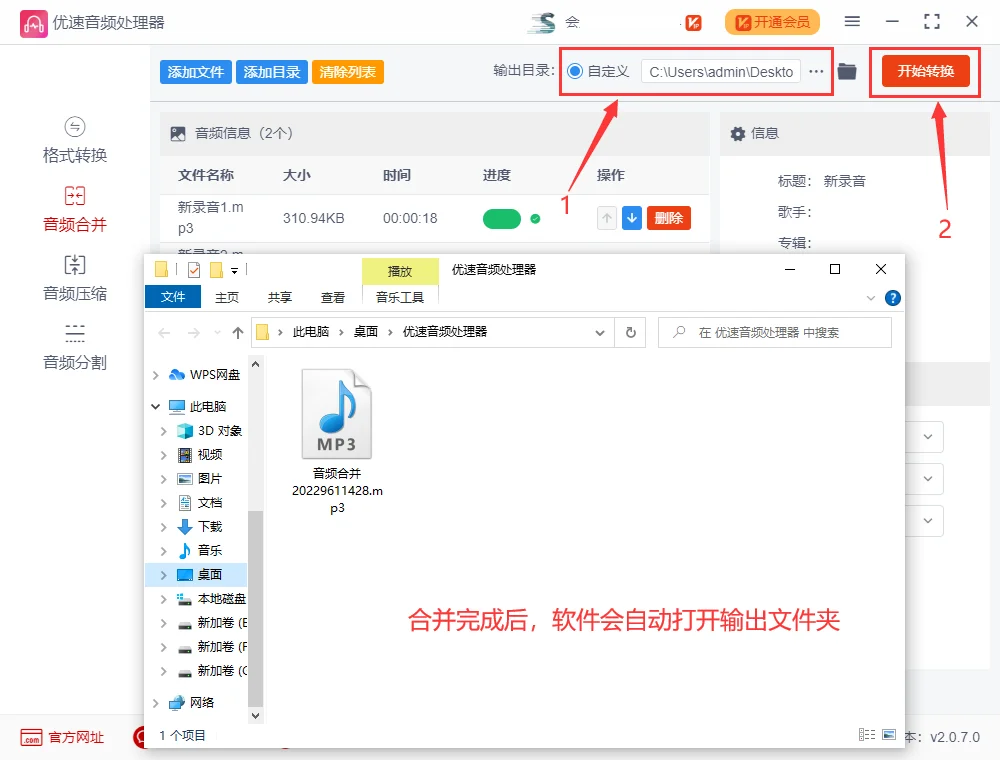
Task: Click the WPS网盘 cloud icon
Action: tap(177, 375)
